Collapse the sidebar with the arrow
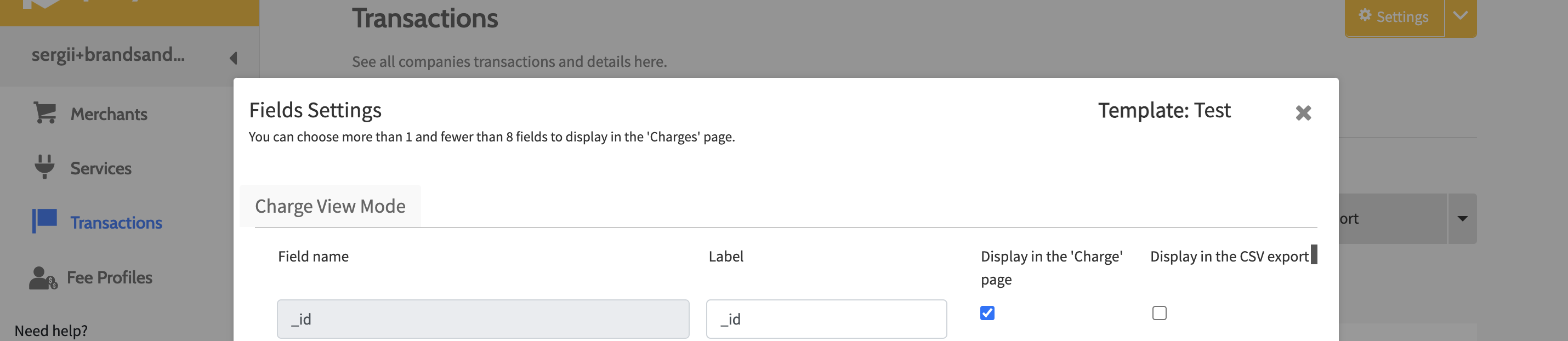This screenshot has width=1568, height=341. [x=233, y=58]
